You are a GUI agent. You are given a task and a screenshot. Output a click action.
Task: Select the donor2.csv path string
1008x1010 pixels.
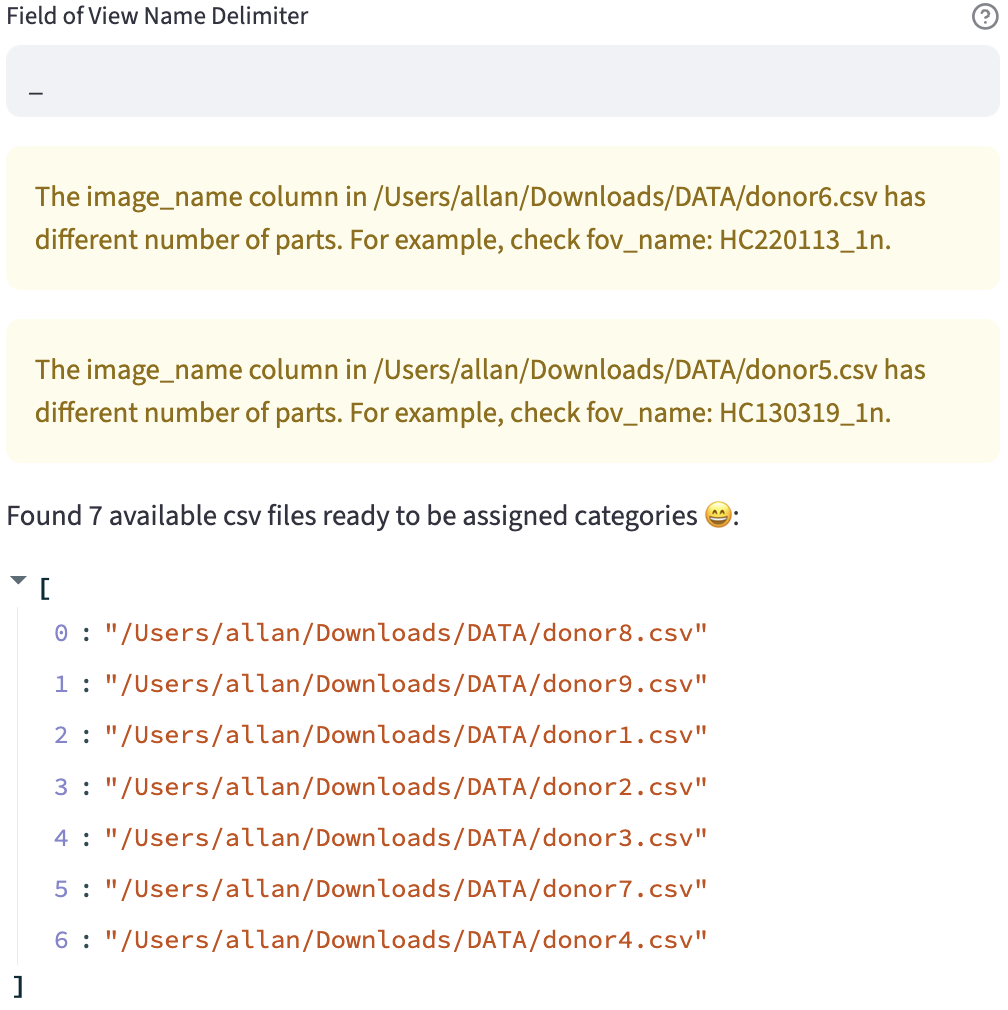406,787
